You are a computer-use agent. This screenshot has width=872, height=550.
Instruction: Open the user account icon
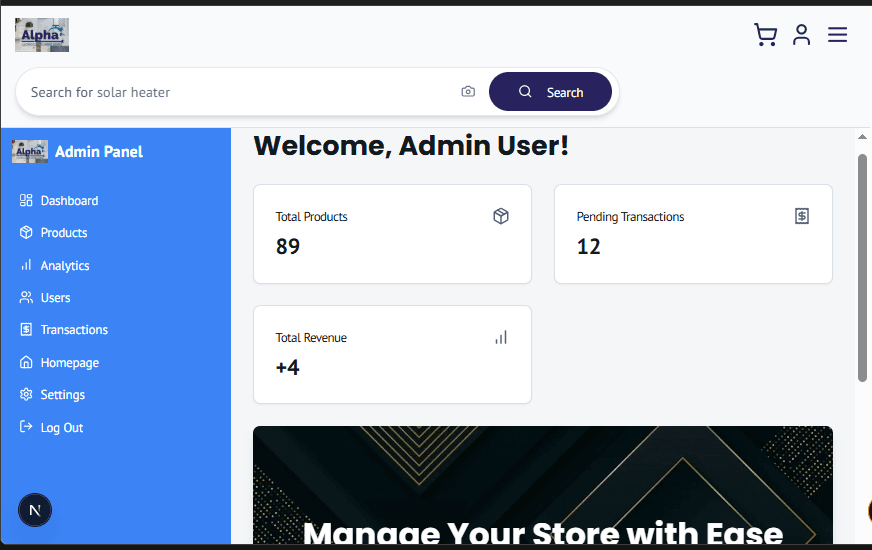click(x=801, y=34)
